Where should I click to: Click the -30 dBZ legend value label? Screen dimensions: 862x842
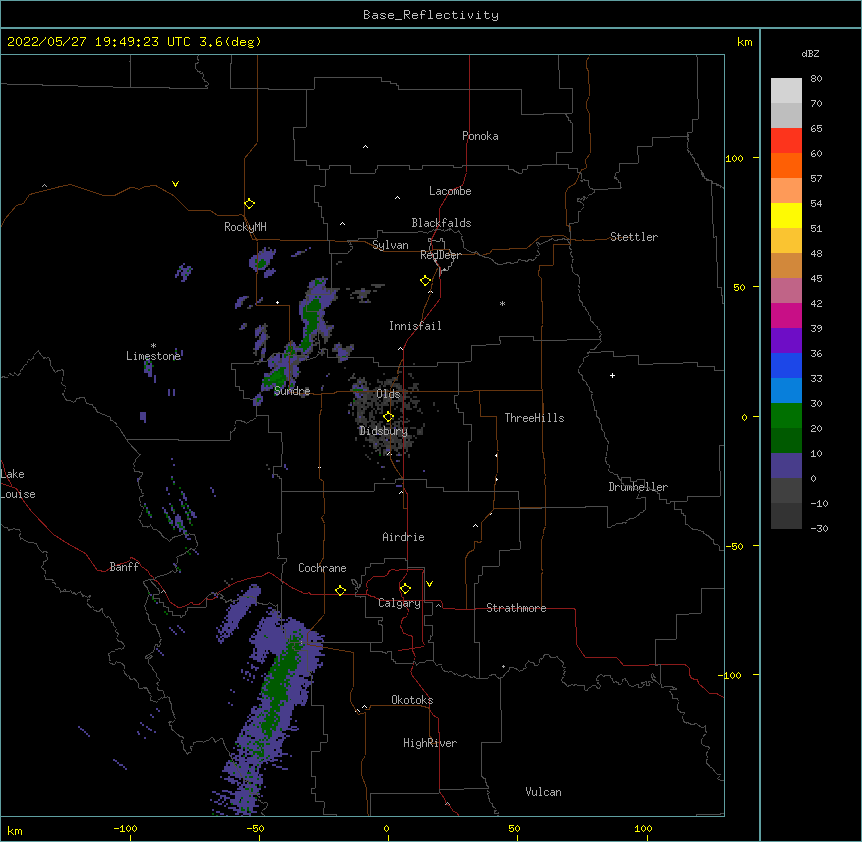tap(819, 529)
